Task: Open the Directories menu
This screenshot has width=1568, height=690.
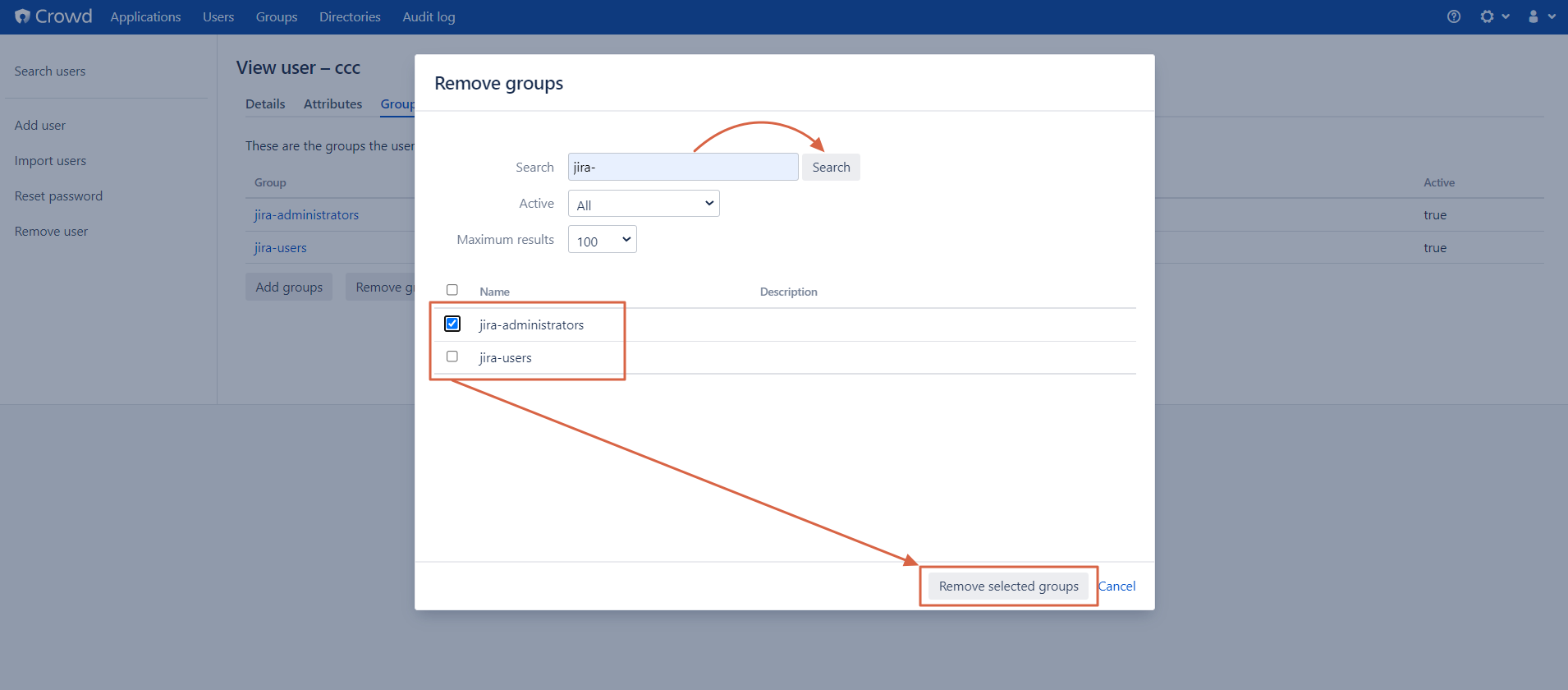Action: 350,16
